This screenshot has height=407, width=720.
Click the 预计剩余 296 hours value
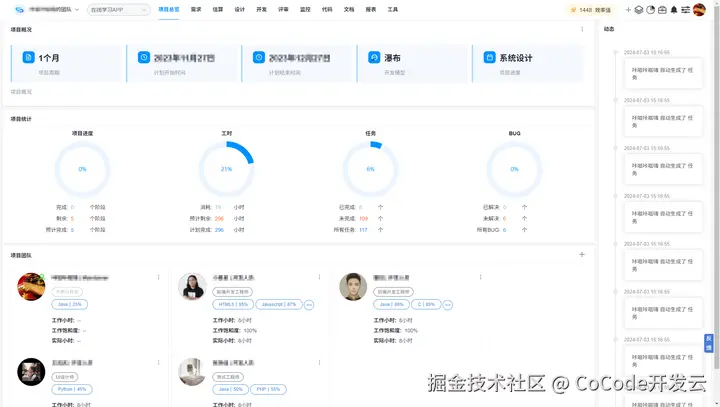click(217, 219)
